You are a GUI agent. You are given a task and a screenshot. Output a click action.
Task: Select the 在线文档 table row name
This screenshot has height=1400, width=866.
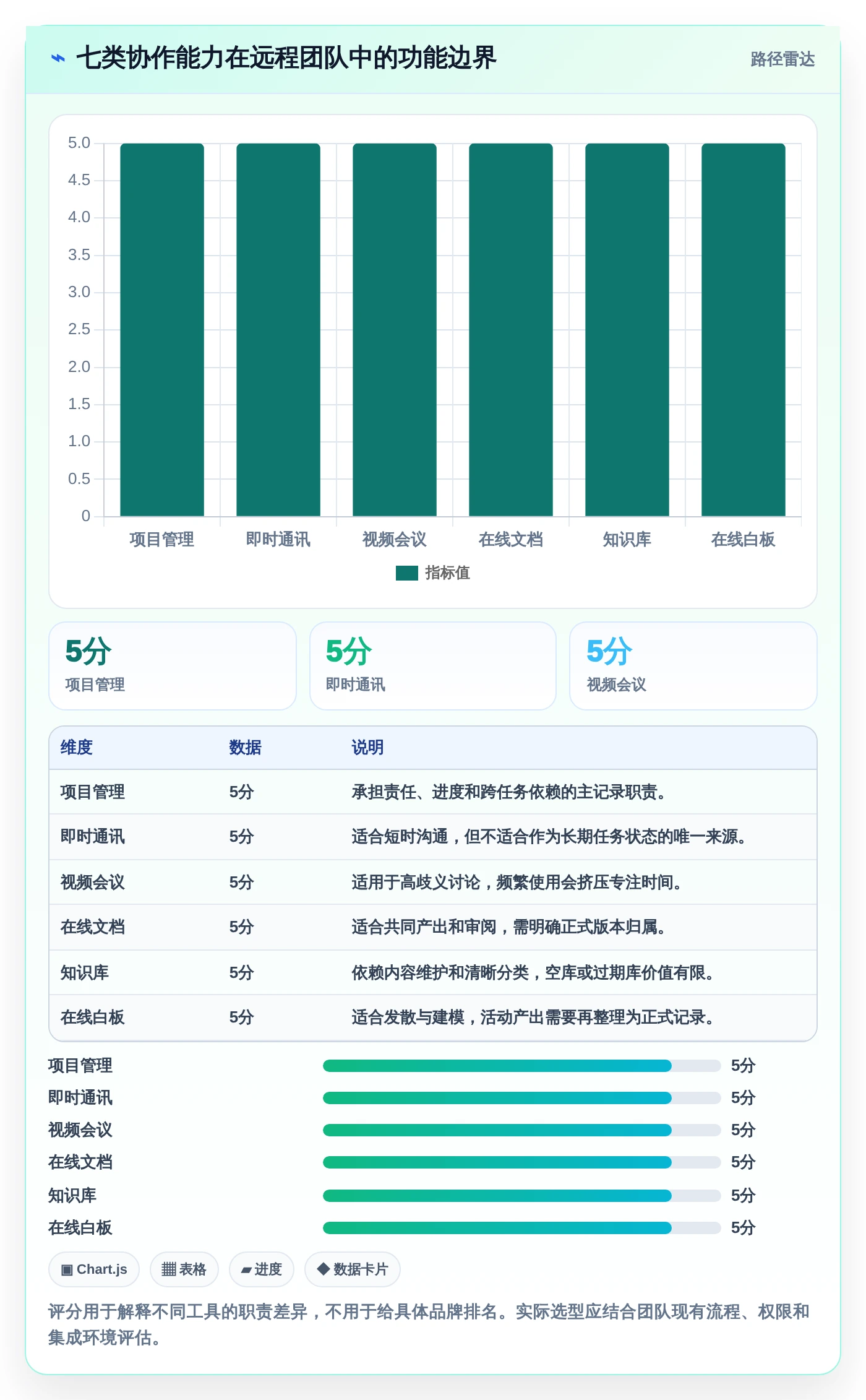coord(93,927)
